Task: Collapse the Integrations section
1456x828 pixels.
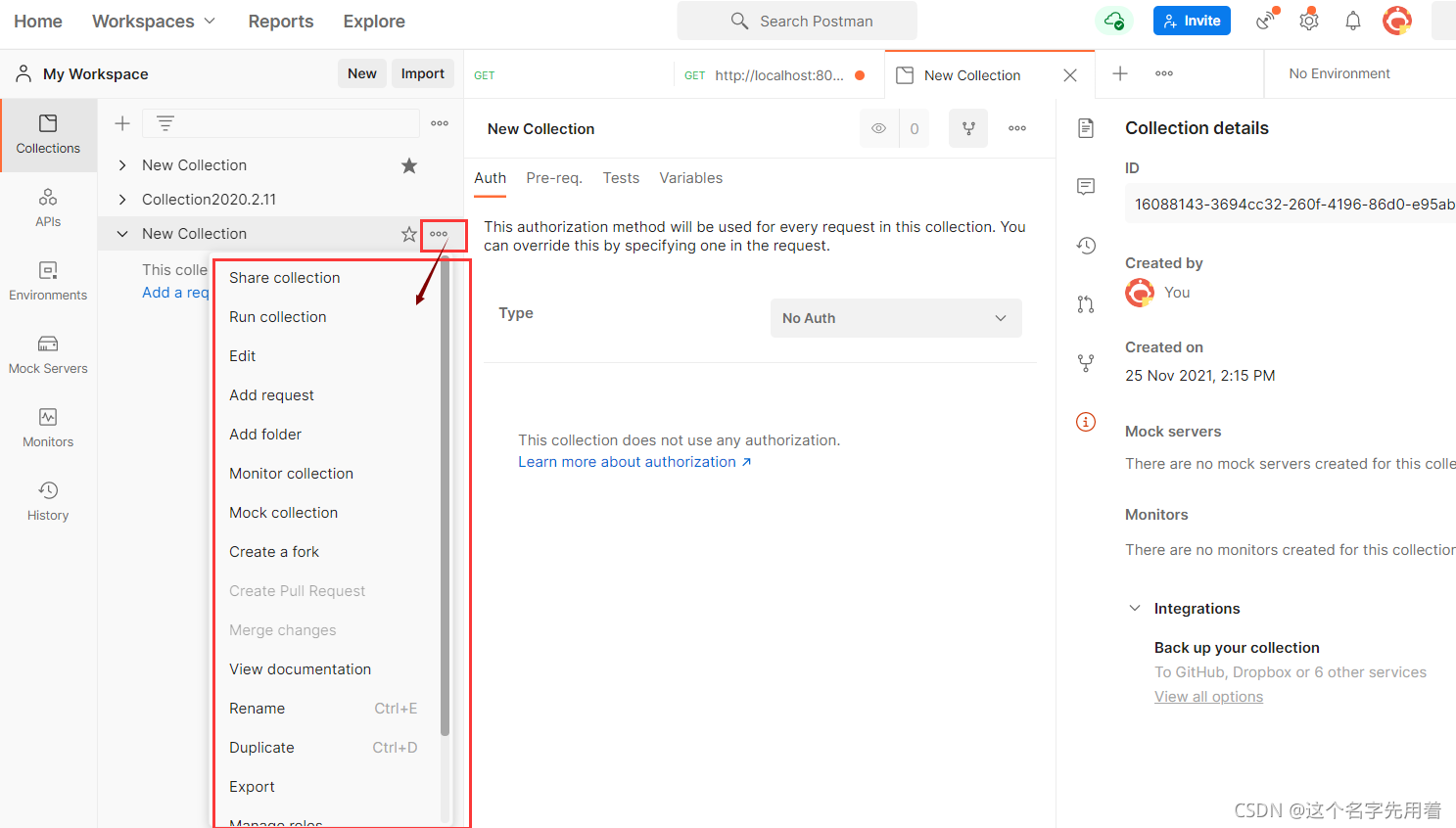Action: coord(1135,608)
